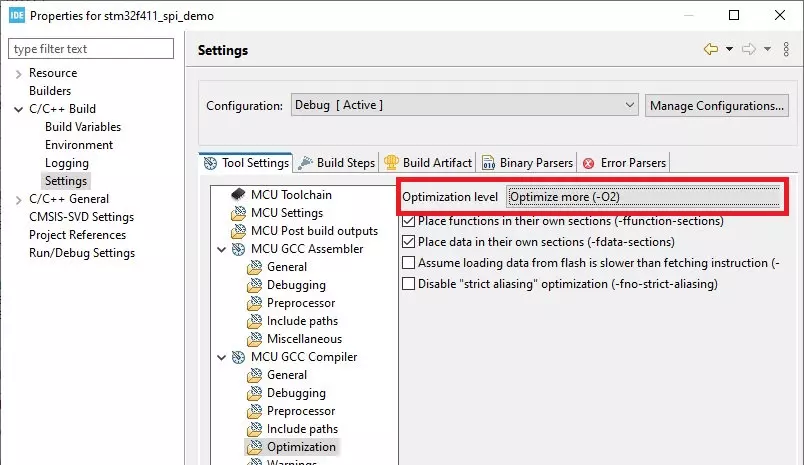804x465 pixels.
Task: Select Include paths under GCC Assembler
Action: [302, 321]
